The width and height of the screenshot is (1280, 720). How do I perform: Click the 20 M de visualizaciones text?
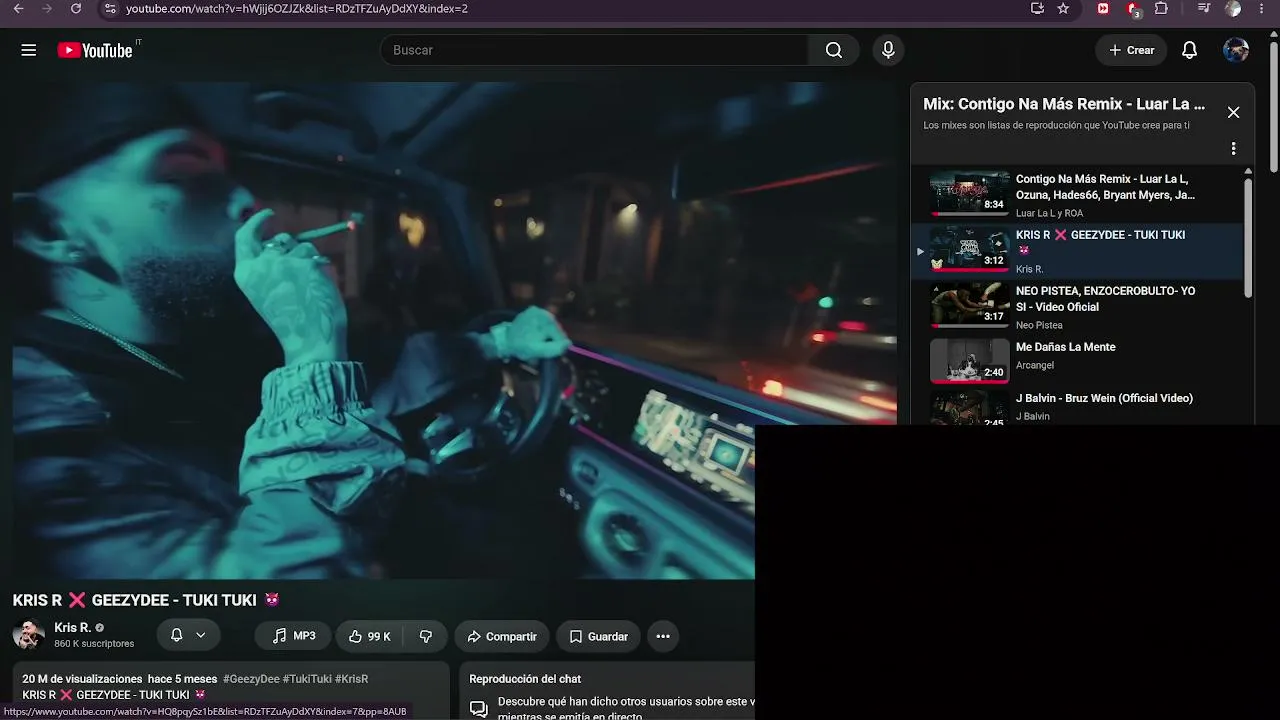82,679
